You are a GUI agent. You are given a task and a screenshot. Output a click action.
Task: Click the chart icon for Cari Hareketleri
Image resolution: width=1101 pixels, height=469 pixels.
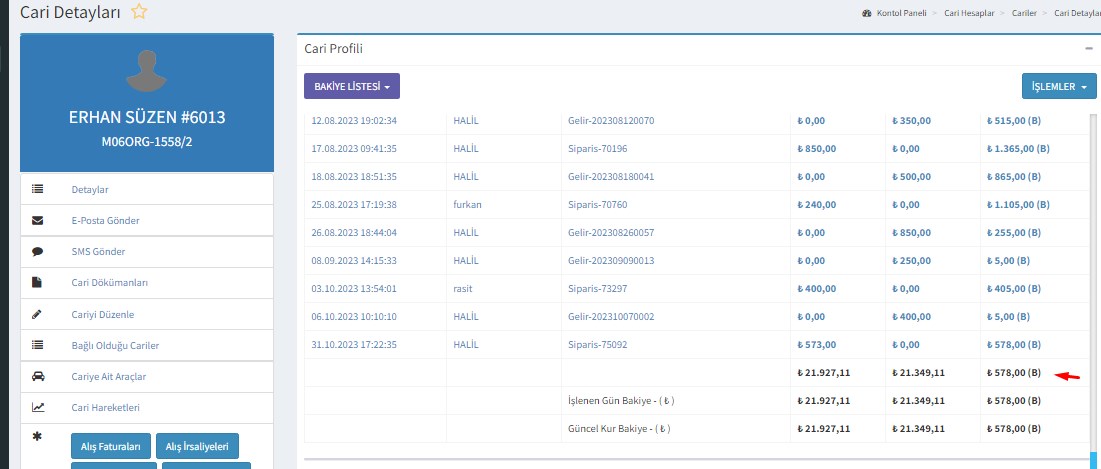coord(38,407)
